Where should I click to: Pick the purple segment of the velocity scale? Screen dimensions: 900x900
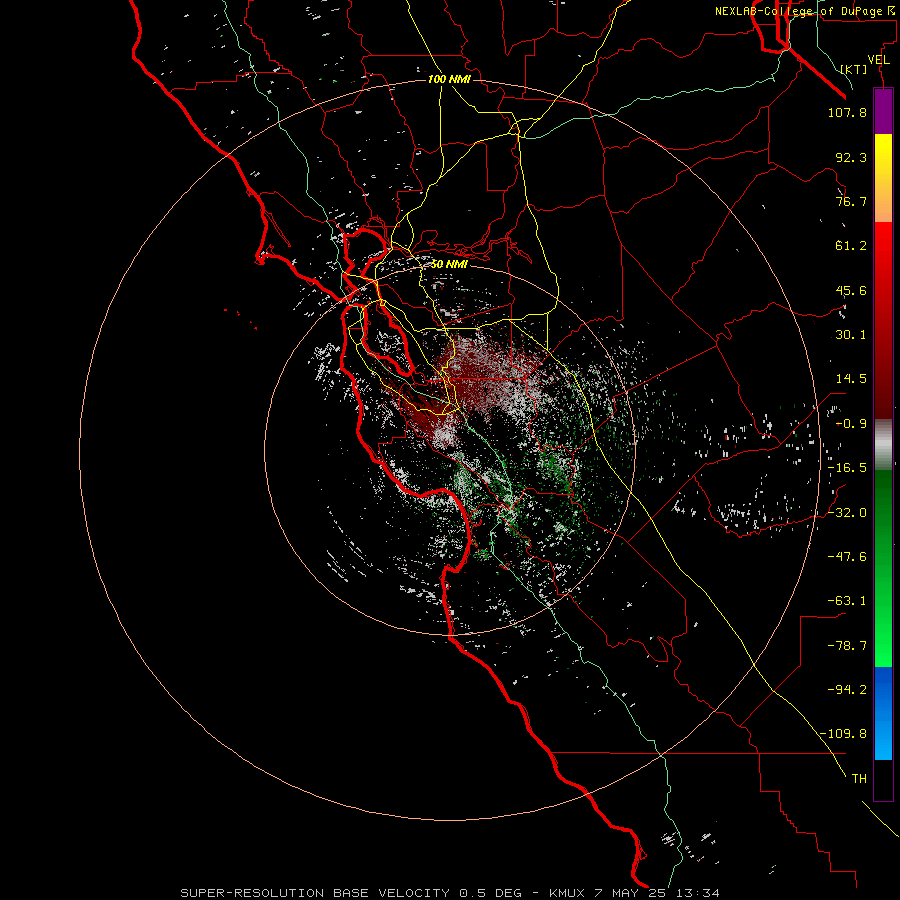[x=883, y=111]
